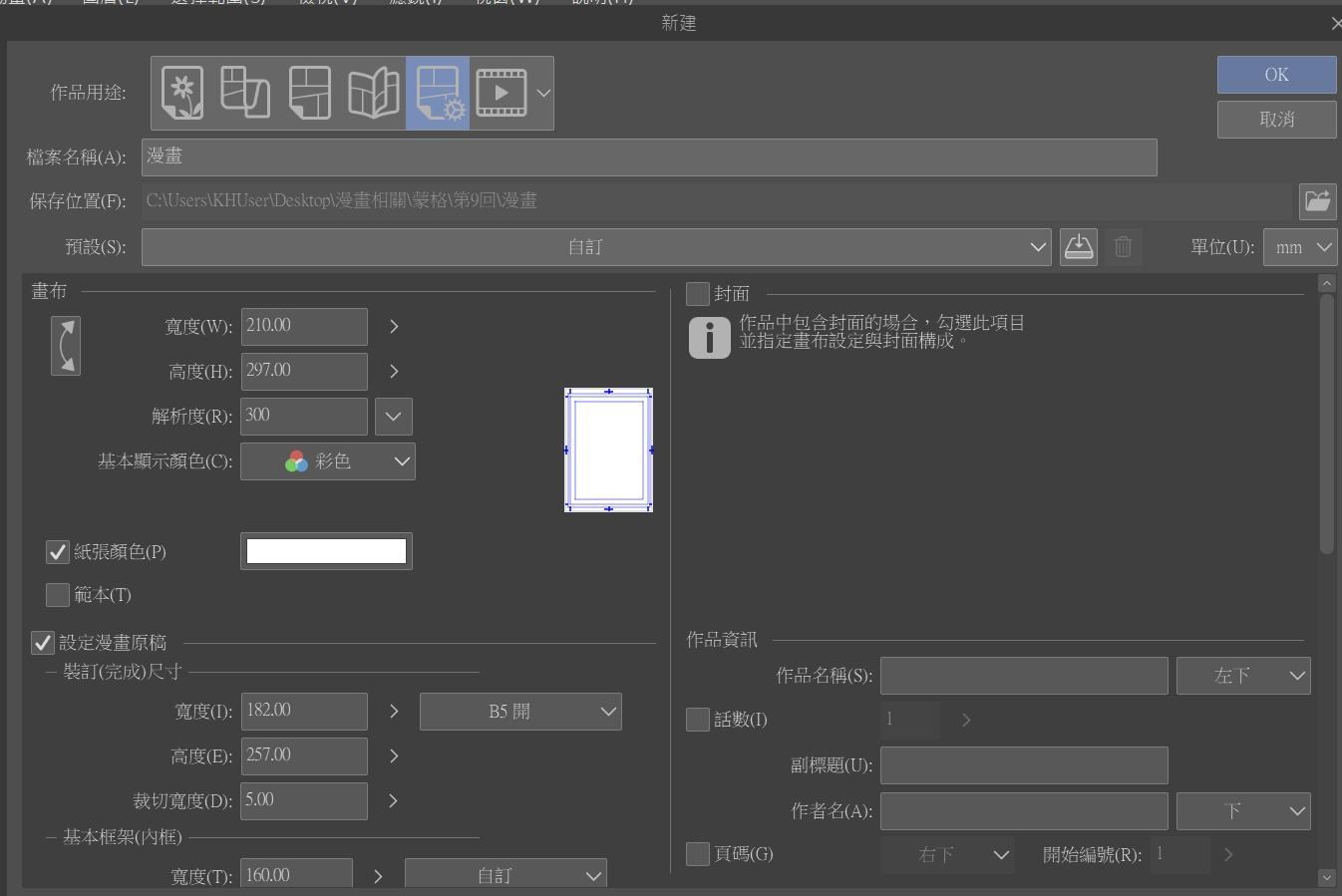Viewport: 1342px width, 896px height.
Task: Select the Comic work purpose icon
Action: click(309, 93)
